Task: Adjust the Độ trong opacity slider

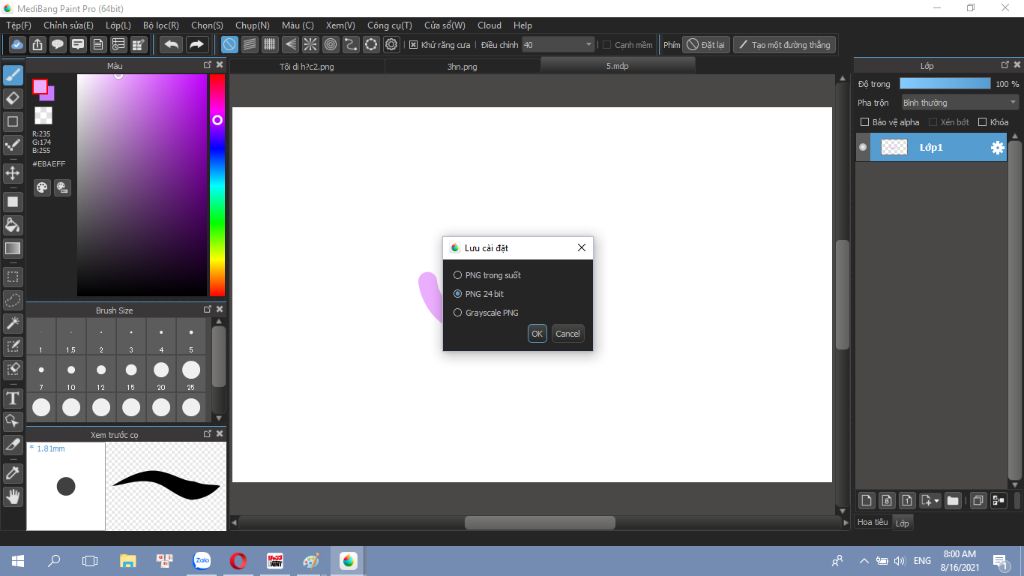Action: [945, 84]
